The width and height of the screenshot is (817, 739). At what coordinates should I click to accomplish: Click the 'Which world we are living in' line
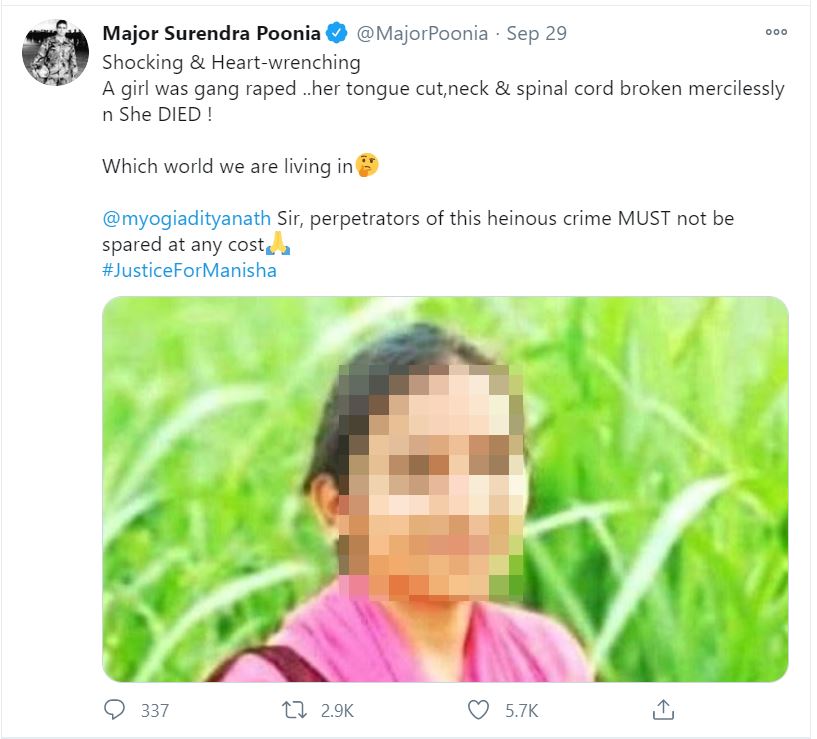(228, 166)
